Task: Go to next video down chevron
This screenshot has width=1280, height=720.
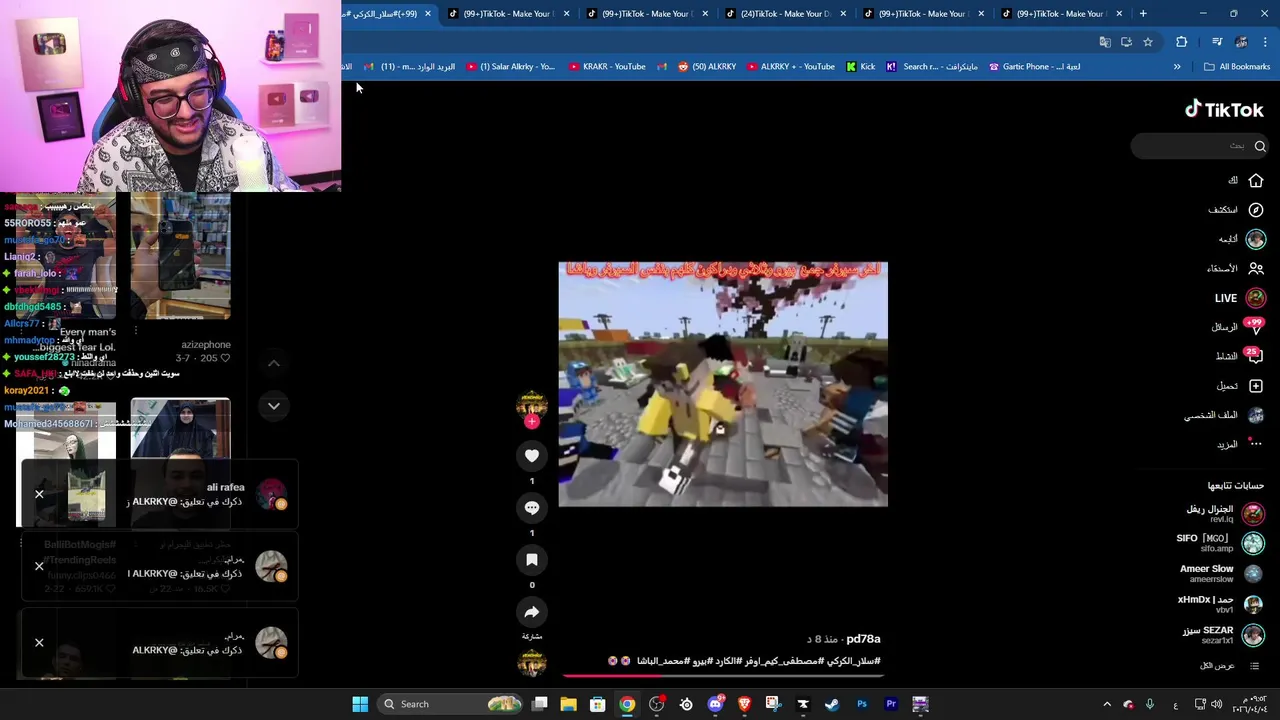Action: point(273,406)
